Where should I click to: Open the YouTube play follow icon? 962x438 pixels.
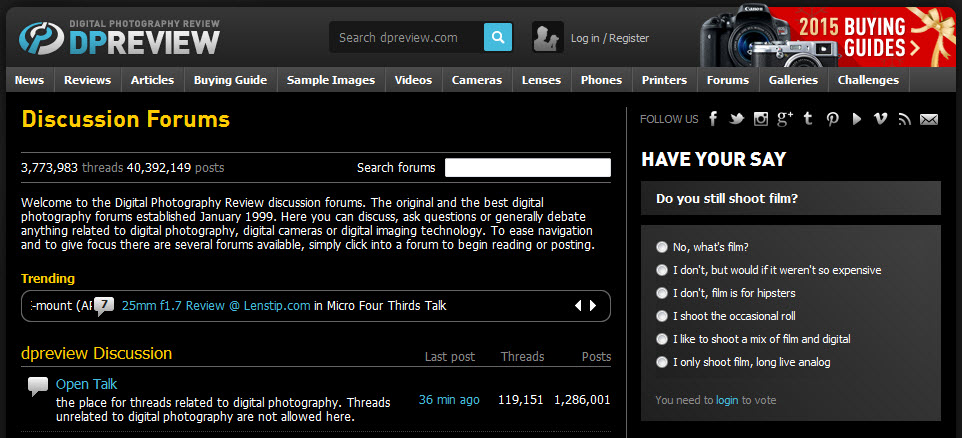point(856,119)
